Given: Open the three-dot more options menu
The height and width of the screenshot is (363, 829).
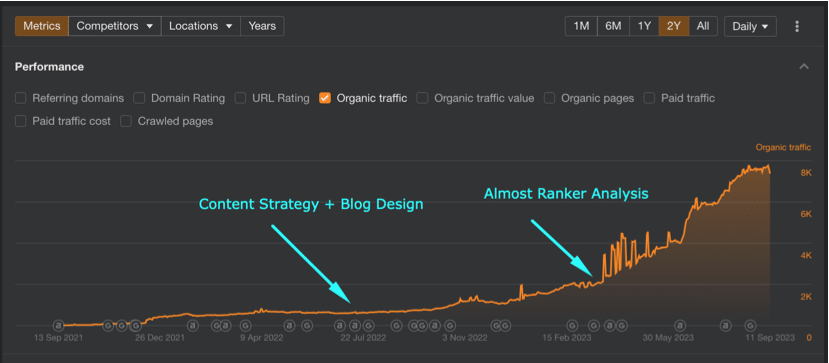Looking at the screenshot, I should 797,26.
